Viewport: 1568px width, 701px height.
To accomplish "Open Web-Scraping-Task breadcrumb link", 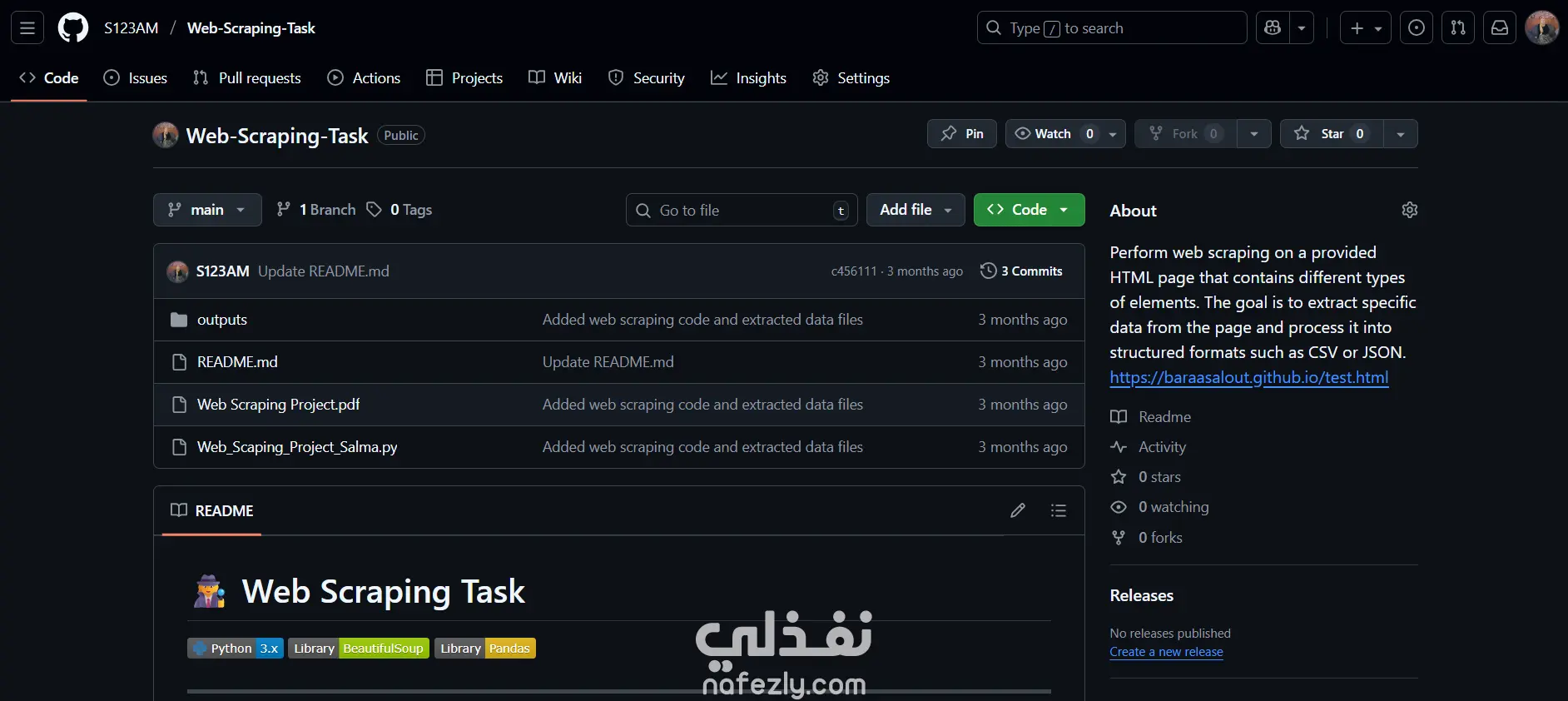I will [251, 28].
